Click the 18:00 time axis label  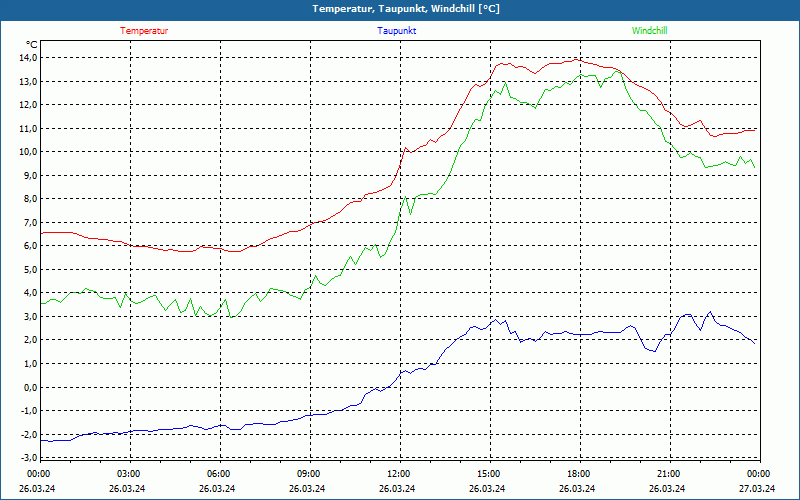click(x=578, y=474)
